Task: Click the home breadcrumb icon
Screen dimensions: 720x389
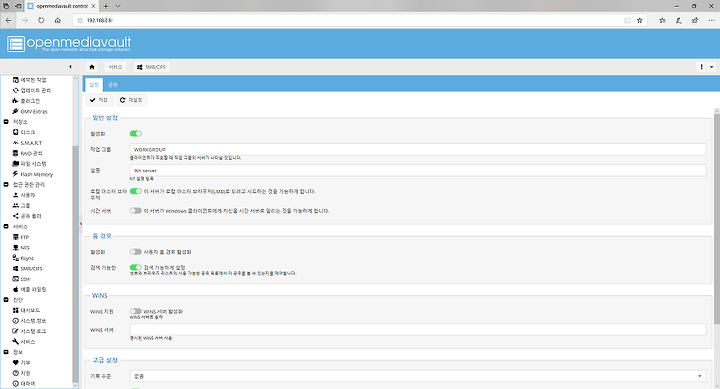Action: [x=92, y=67]
